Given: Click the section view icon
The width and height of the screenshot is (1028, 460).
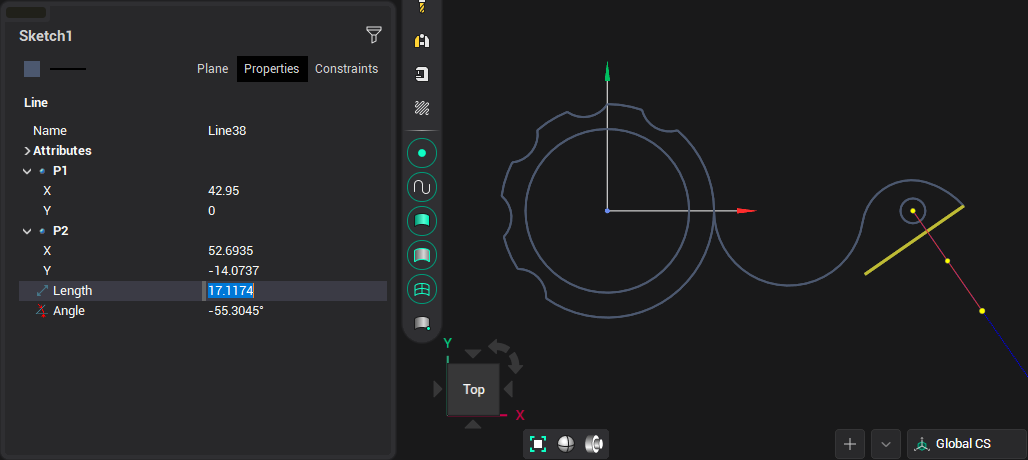Looking at the screenshot, I should tap(593, 444).
